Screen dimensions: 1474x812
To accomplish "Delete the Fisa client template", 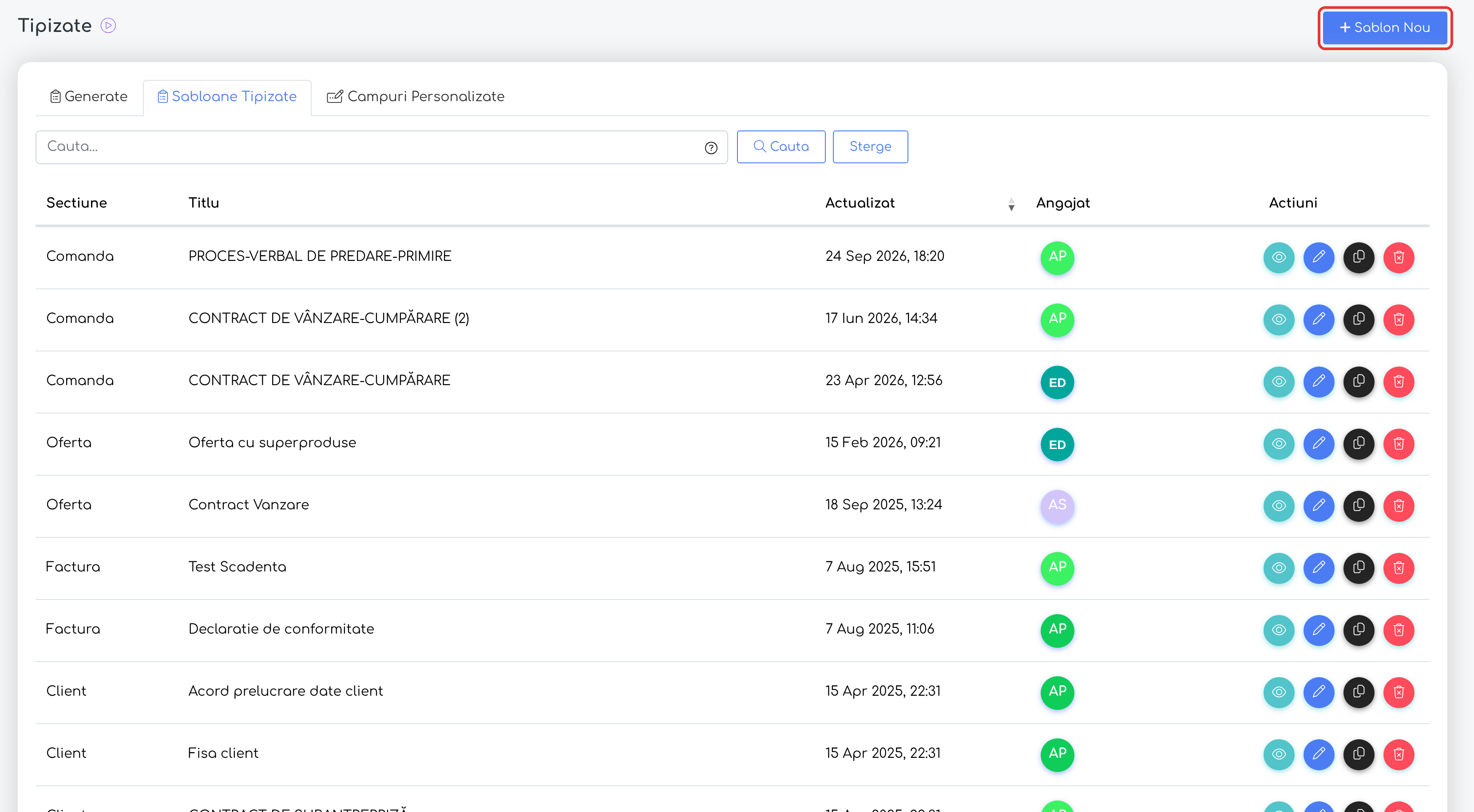I will [x=1399, y=755].
